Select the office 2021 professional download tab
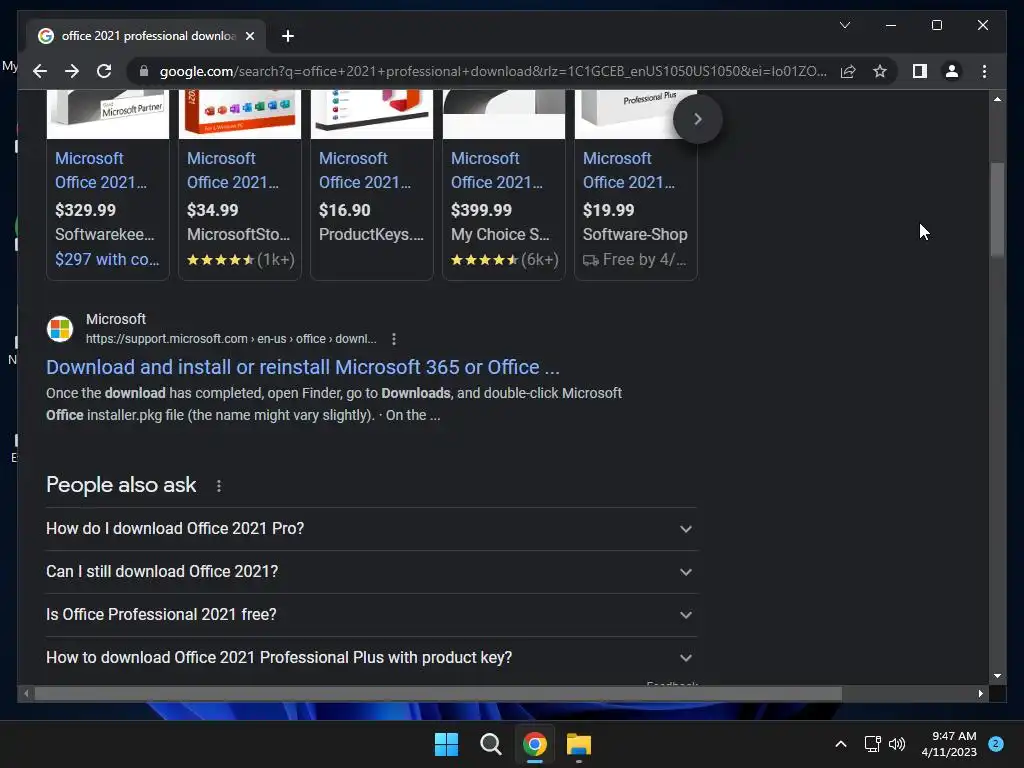This screenshot has height=768, width=1024. click(146, 36)
